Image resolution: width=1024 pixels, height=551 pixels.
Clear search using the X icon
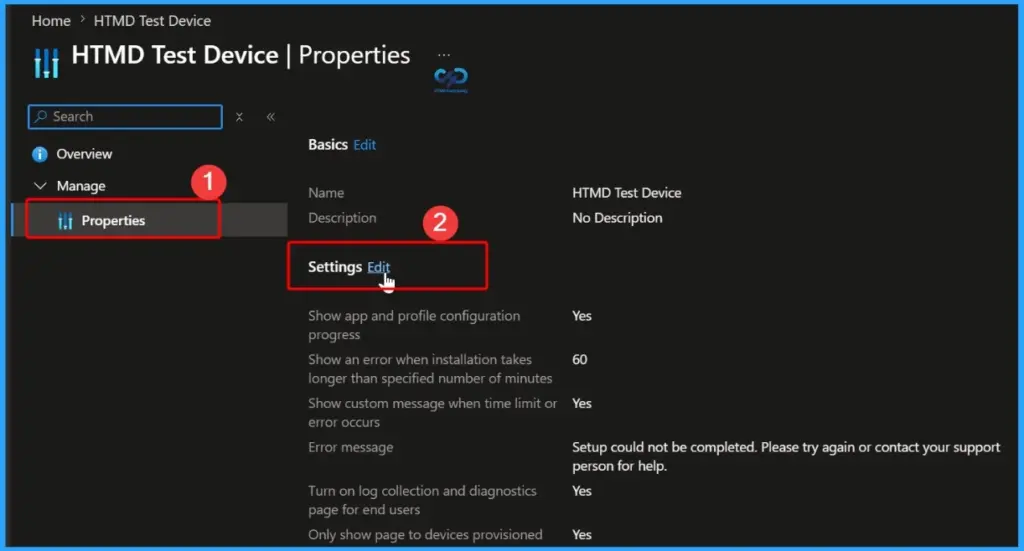[240, 117]
